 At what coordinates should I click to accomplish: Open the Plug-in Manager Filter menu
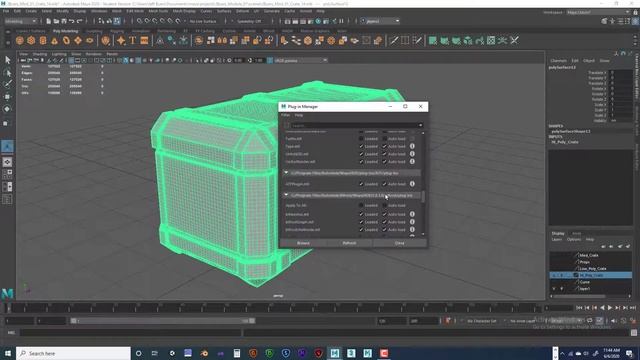pos(285,116)
